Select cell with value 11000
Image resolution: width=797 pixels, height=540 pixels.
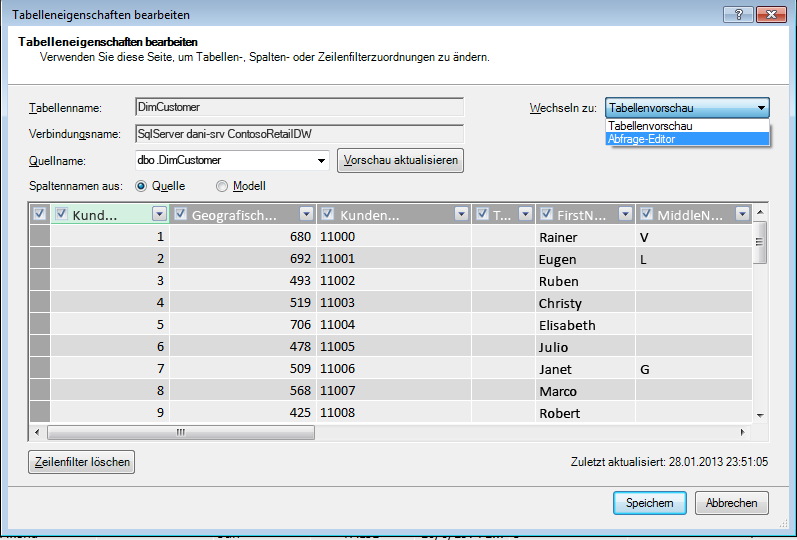pos(394,236)
